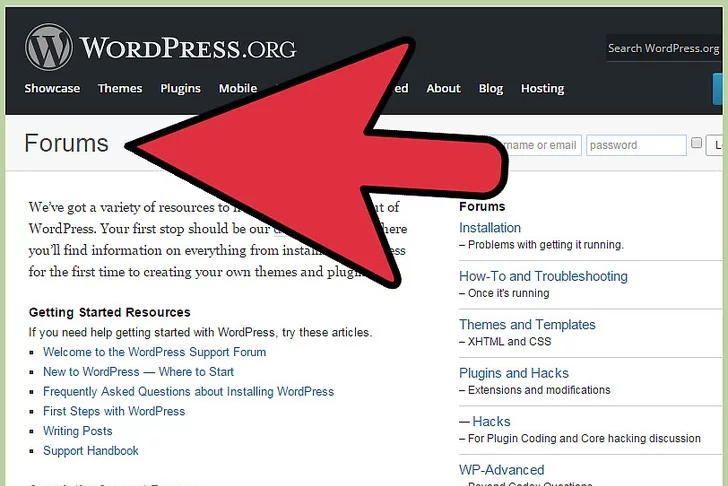Viewport: 728px width, 486px height.
Task: Open New to WordPress — Where to Start
Action: click(x=138, y=372)
